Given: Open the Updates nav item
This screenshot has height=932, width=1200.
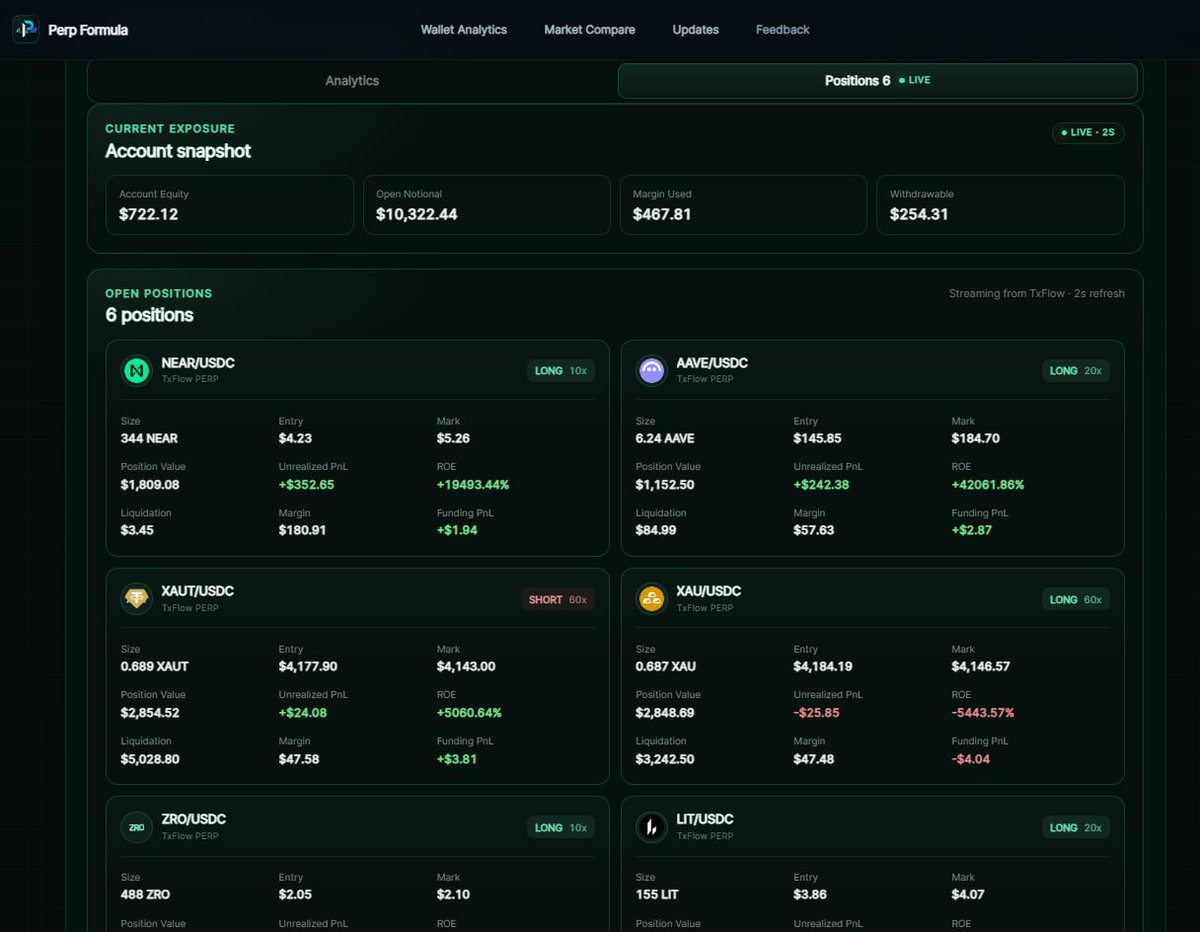Looking at the screenshot, I should click(695, 30).
